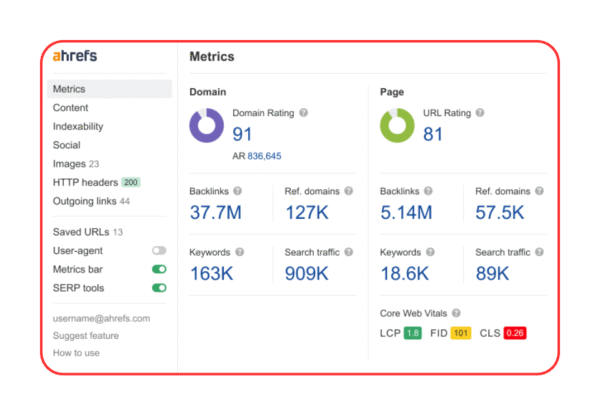The height and width of the screenshot is (400, 600).
Task: Open Outgoing links in the sidebar
Action: [x=84, y=201]
